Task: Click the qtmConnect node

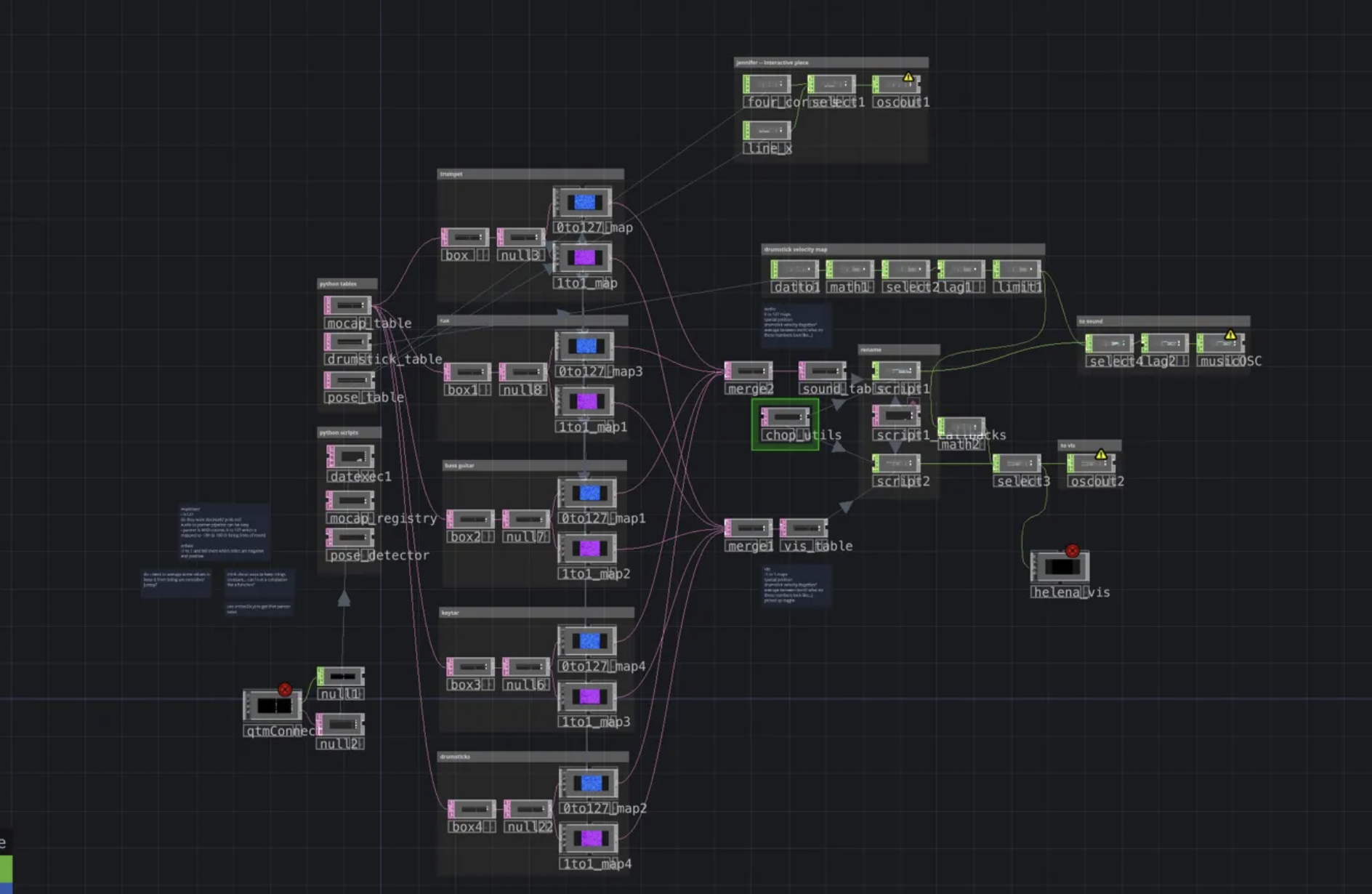Action: (x=273, y=705)
